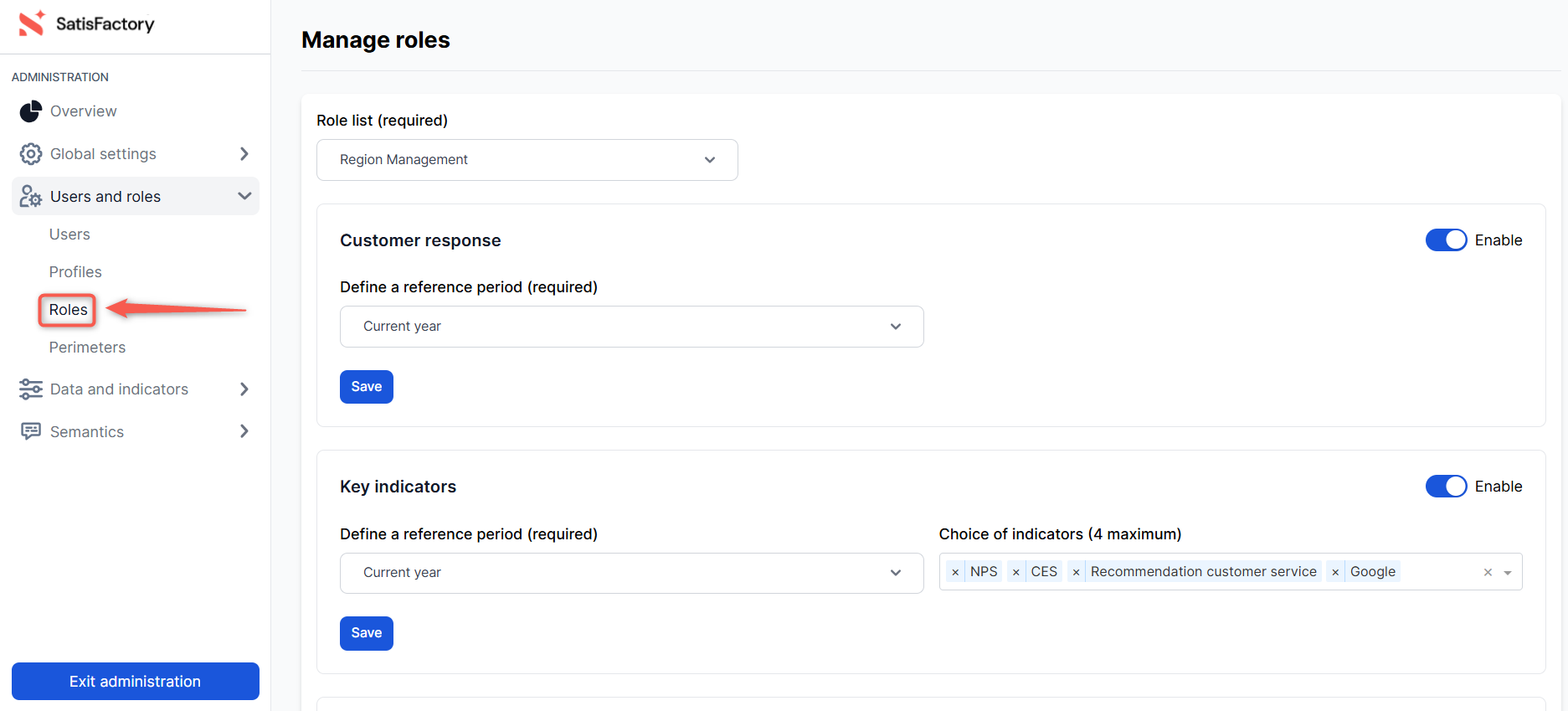Remove the NPS indicator tag
This screenshot has width=1568, height=711.
(955, 572)
